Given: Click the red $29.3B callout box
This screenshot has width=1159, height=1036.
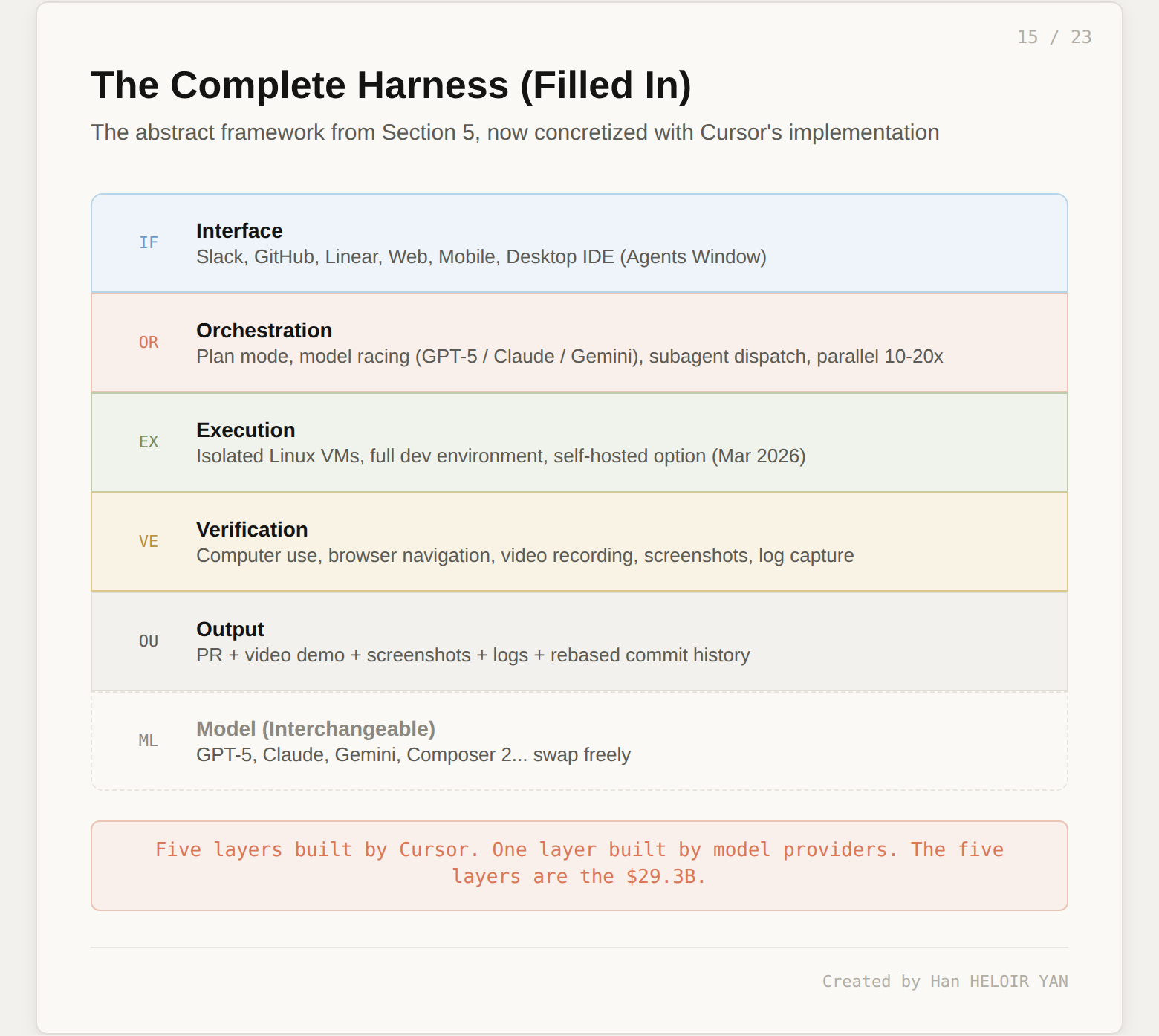Looking at the screenshot, I should 579,865.
